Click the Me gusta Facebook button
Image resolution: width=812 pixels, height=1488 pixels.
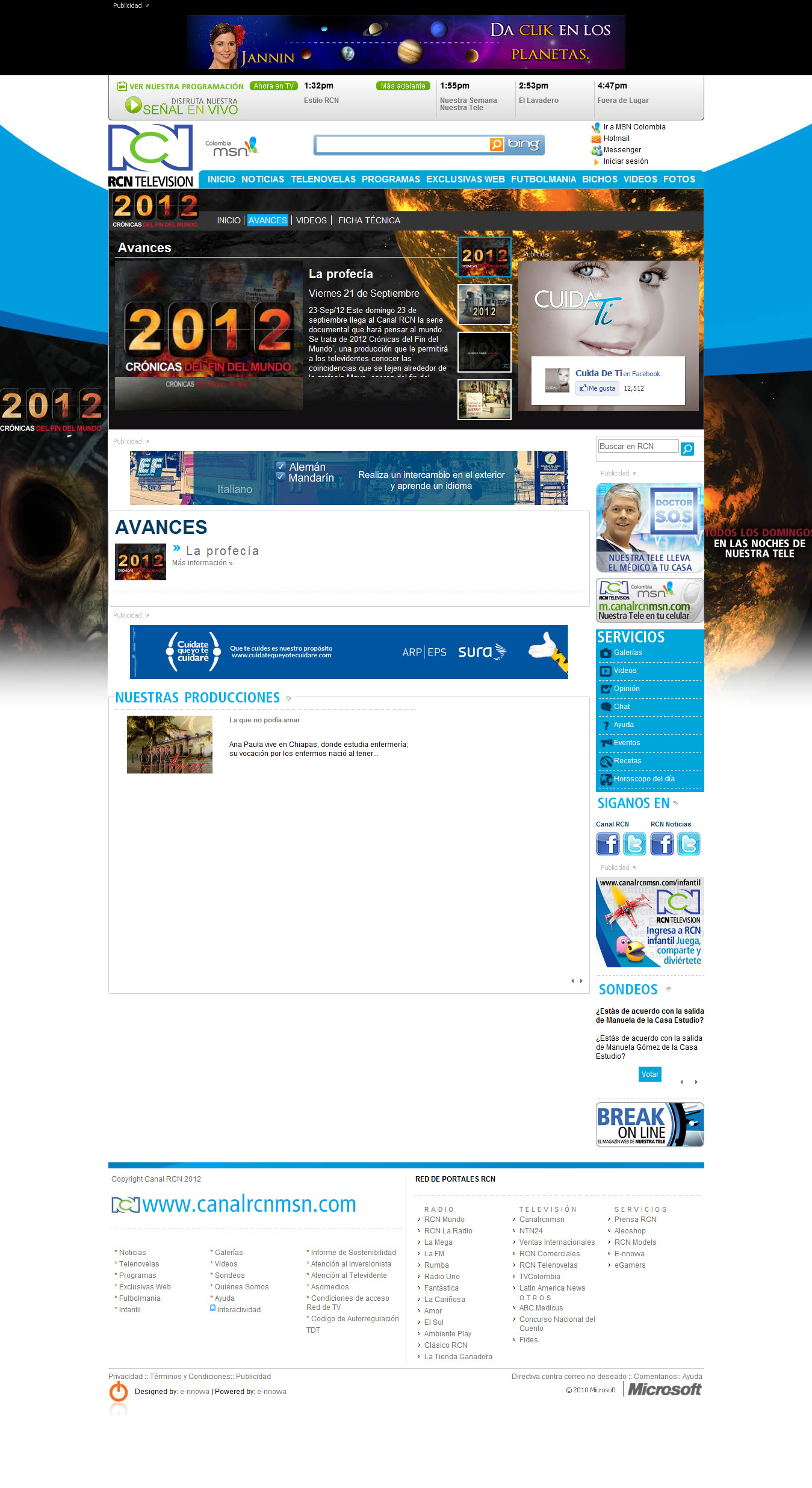coord(598,388)
